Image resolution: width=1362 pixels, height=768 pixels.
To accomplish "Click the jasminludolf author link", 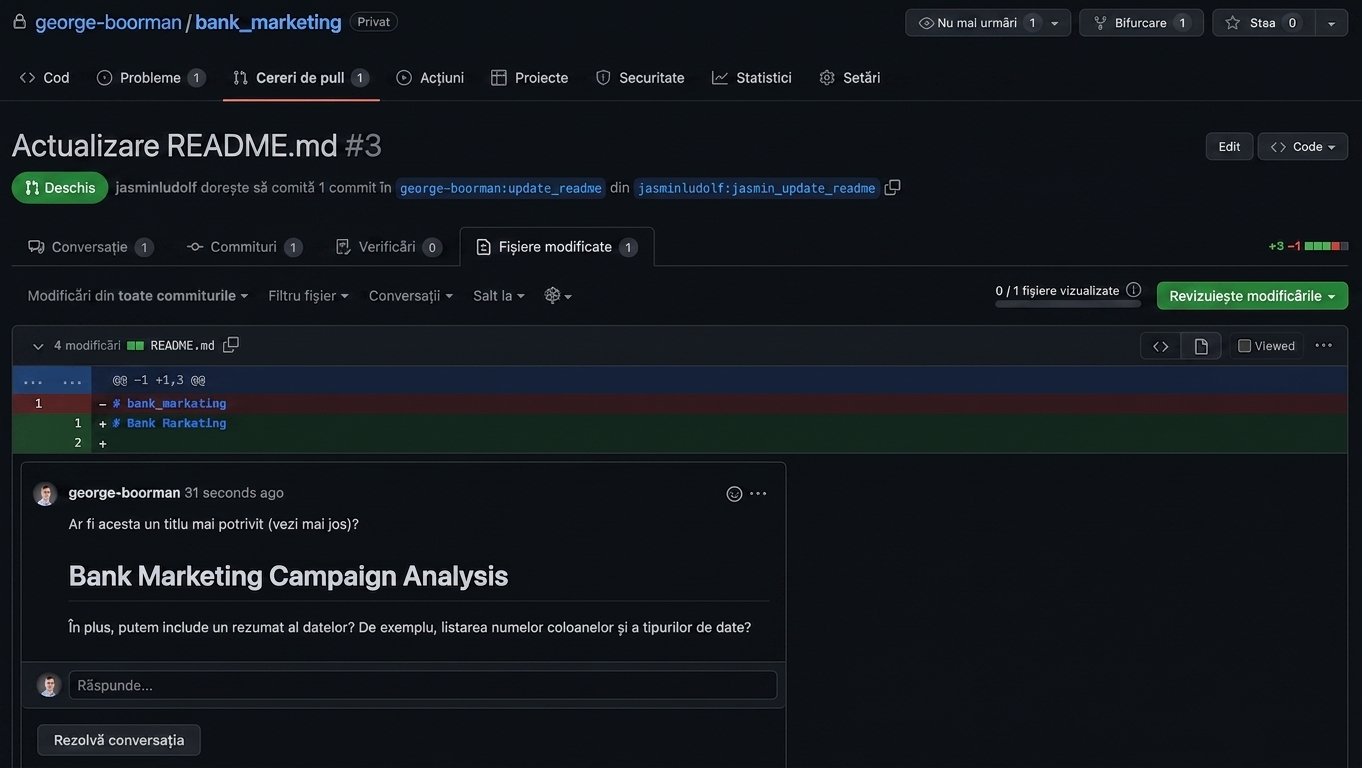I will [x=156, y=188].
